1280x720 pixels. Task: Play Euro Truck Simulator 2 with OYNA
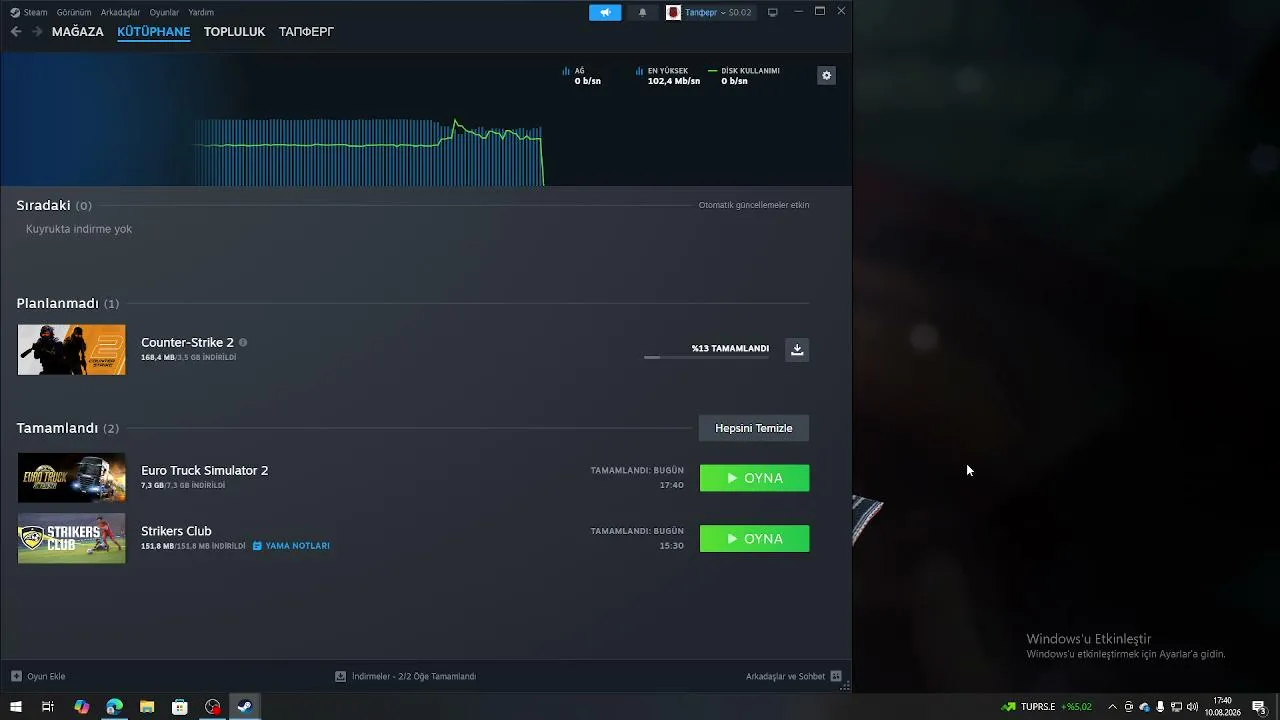pos(754,478)
